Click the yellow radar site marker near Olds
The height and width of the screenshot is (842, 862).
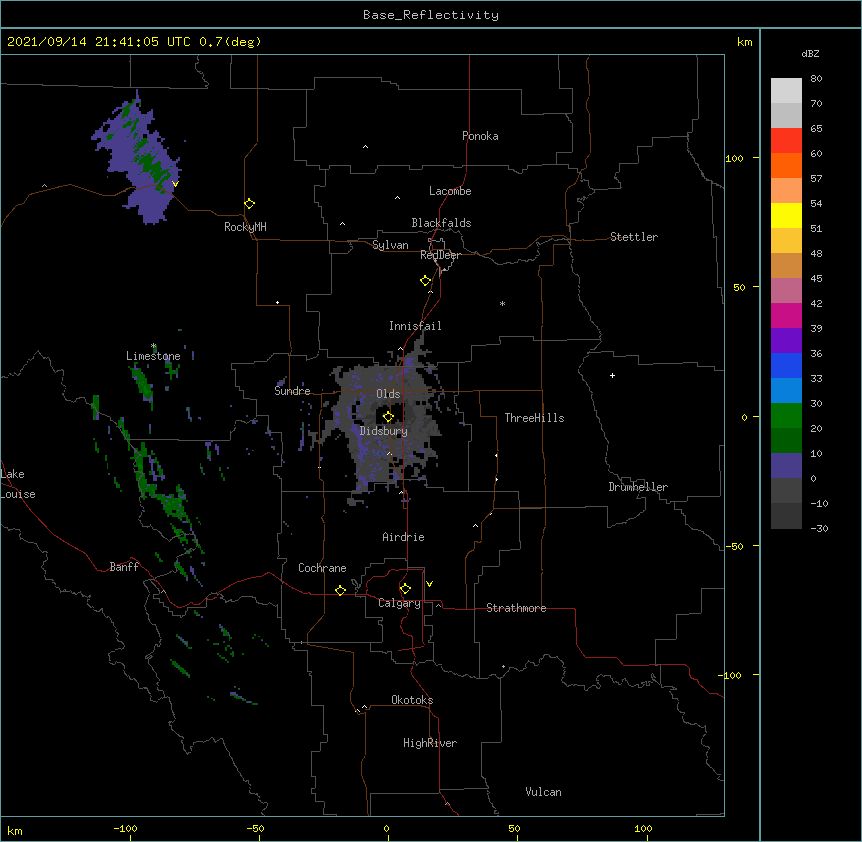388,416
